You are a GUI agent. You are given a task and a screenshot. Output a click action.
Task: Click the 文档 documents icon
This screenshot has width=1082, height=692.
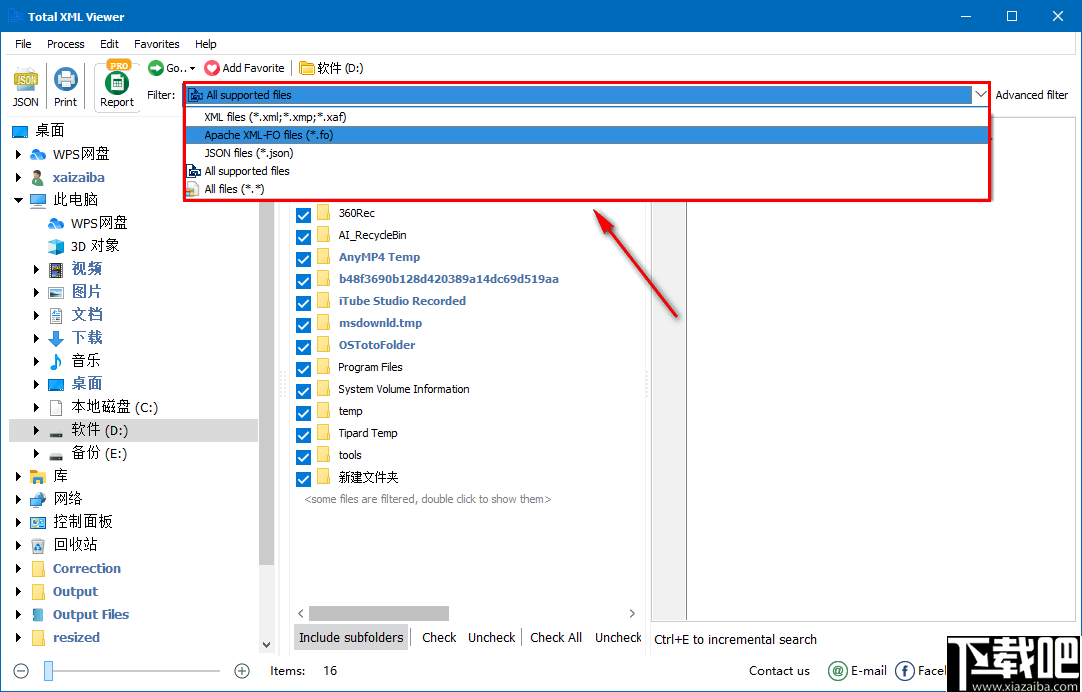pos(56,315)
